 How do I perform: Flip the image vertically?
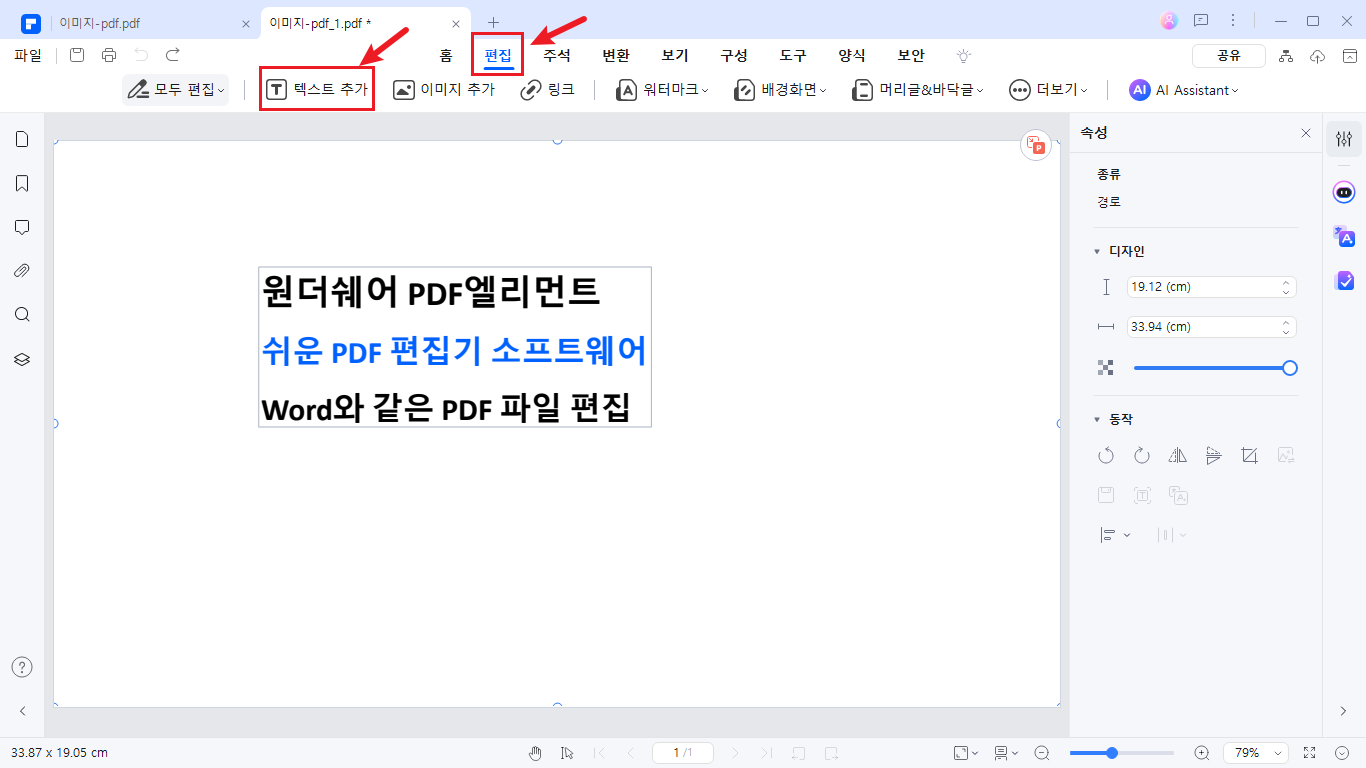click(1214, 456)
